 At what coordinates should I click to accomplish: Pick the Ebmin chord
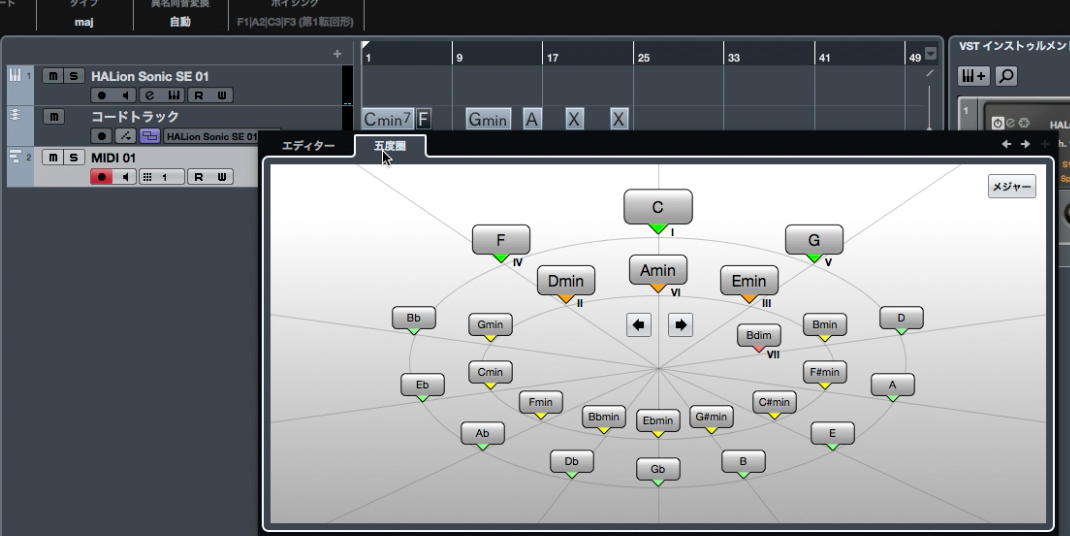[658, 421]
